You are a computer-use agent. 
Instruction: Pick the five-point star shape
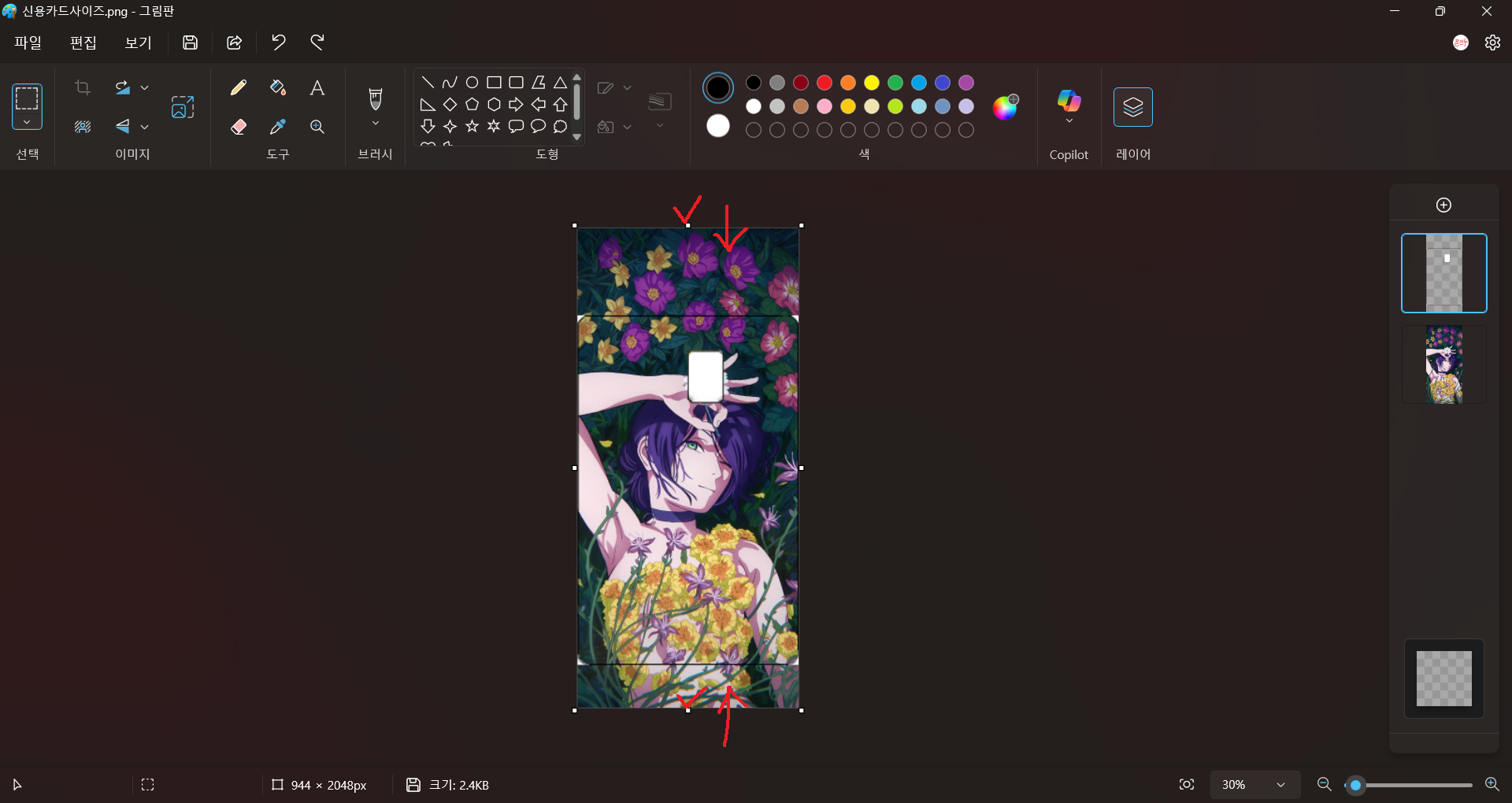[472, 126]
